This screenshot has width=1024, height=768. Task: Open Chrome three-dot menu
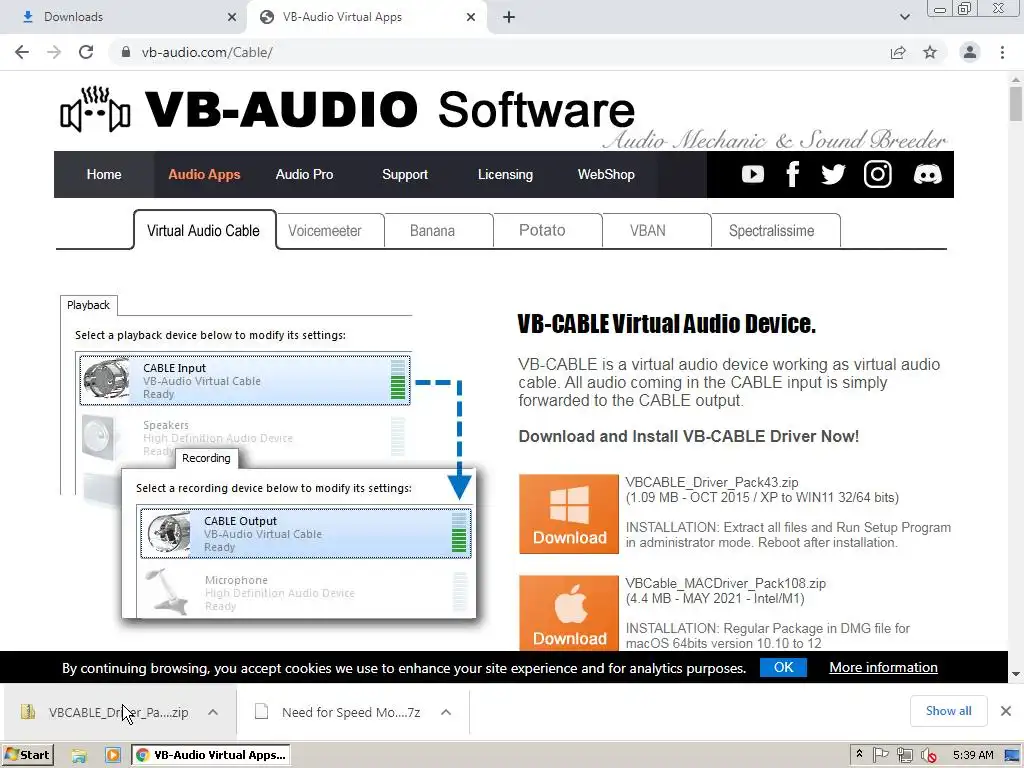tap(1002, 52)
